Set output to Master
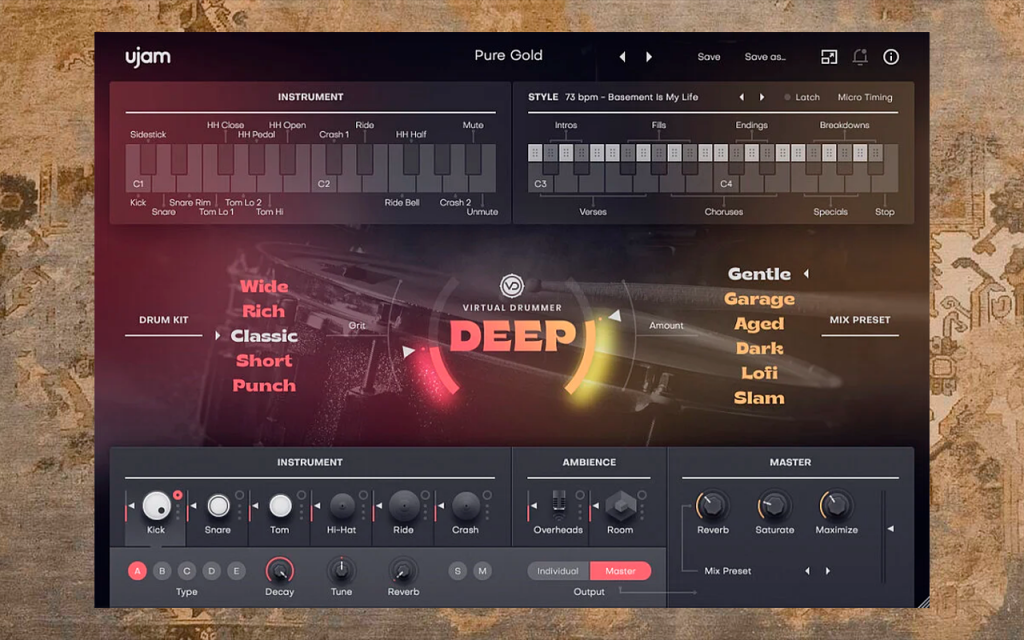The height and width of the screenshot is (640, 1024). click(x=620, y=571)
